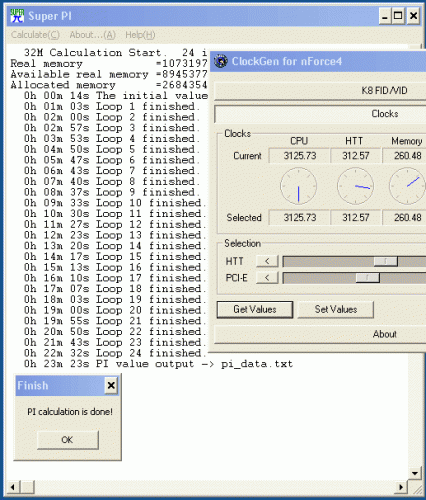Click the 'Available real memory' line
Viewport: 426px width, 500px height.
coord(109,74)
